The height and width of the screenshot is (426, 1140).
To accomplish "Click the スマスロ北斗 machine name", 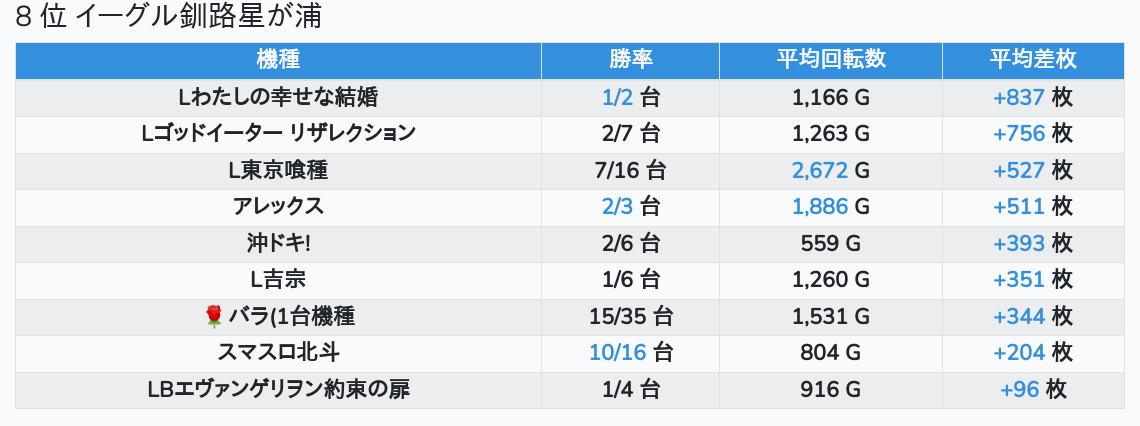I will pyautogui.click(x=278, y=353).
